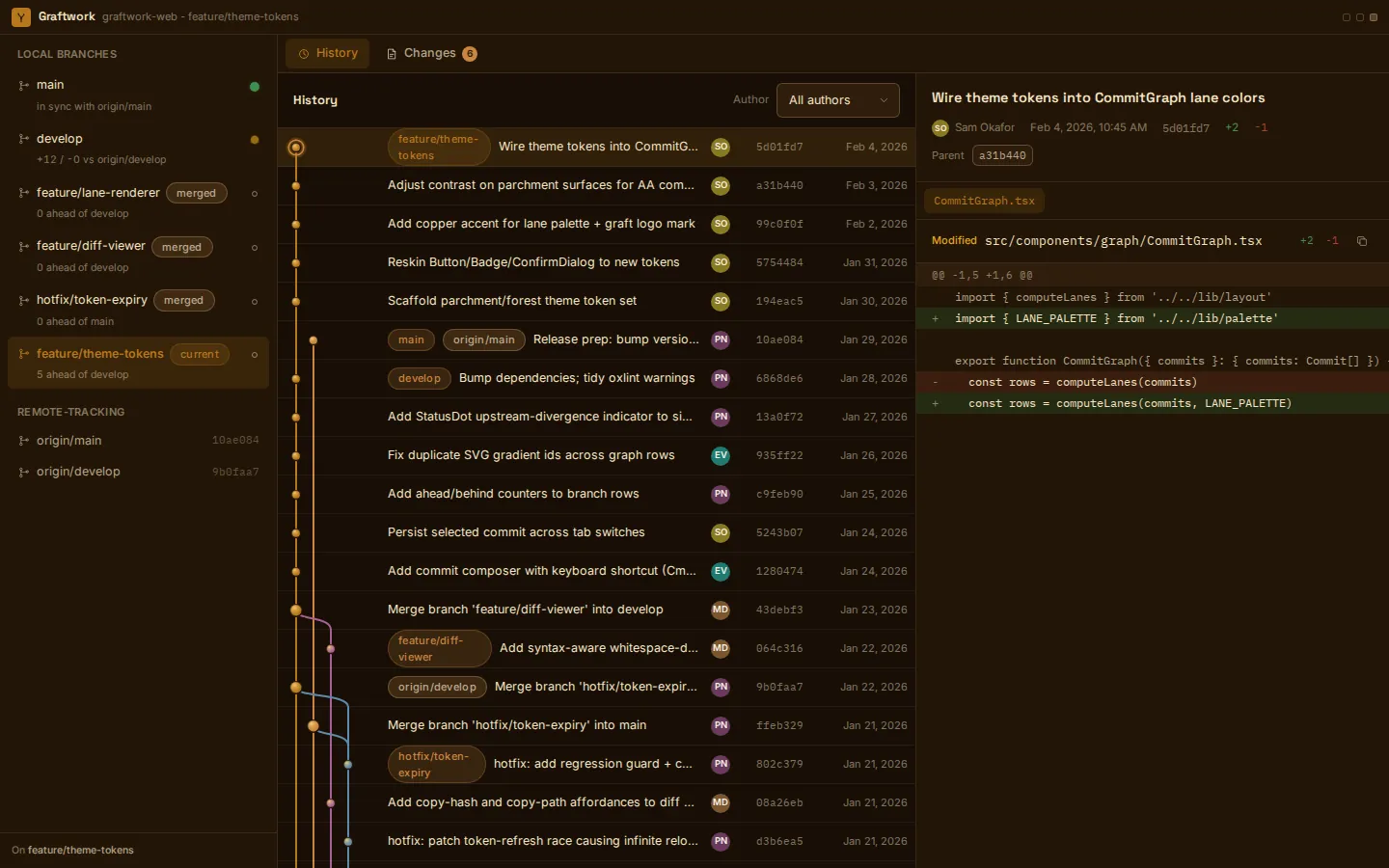Click the Graftwork app logo icon
The width and height of the screenshot is (1389, 868).
point(21,16)
